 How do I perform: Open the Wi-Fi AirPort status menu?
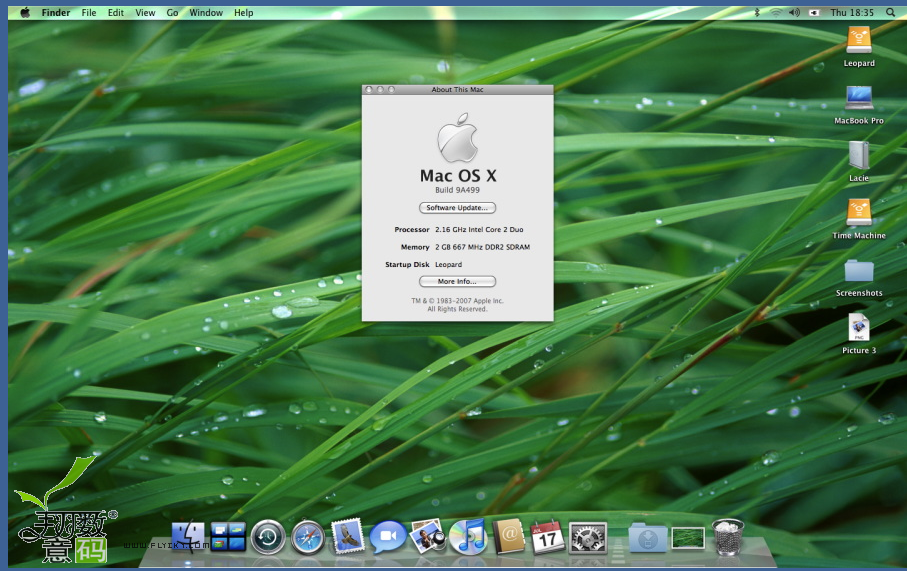pos(775,13)
